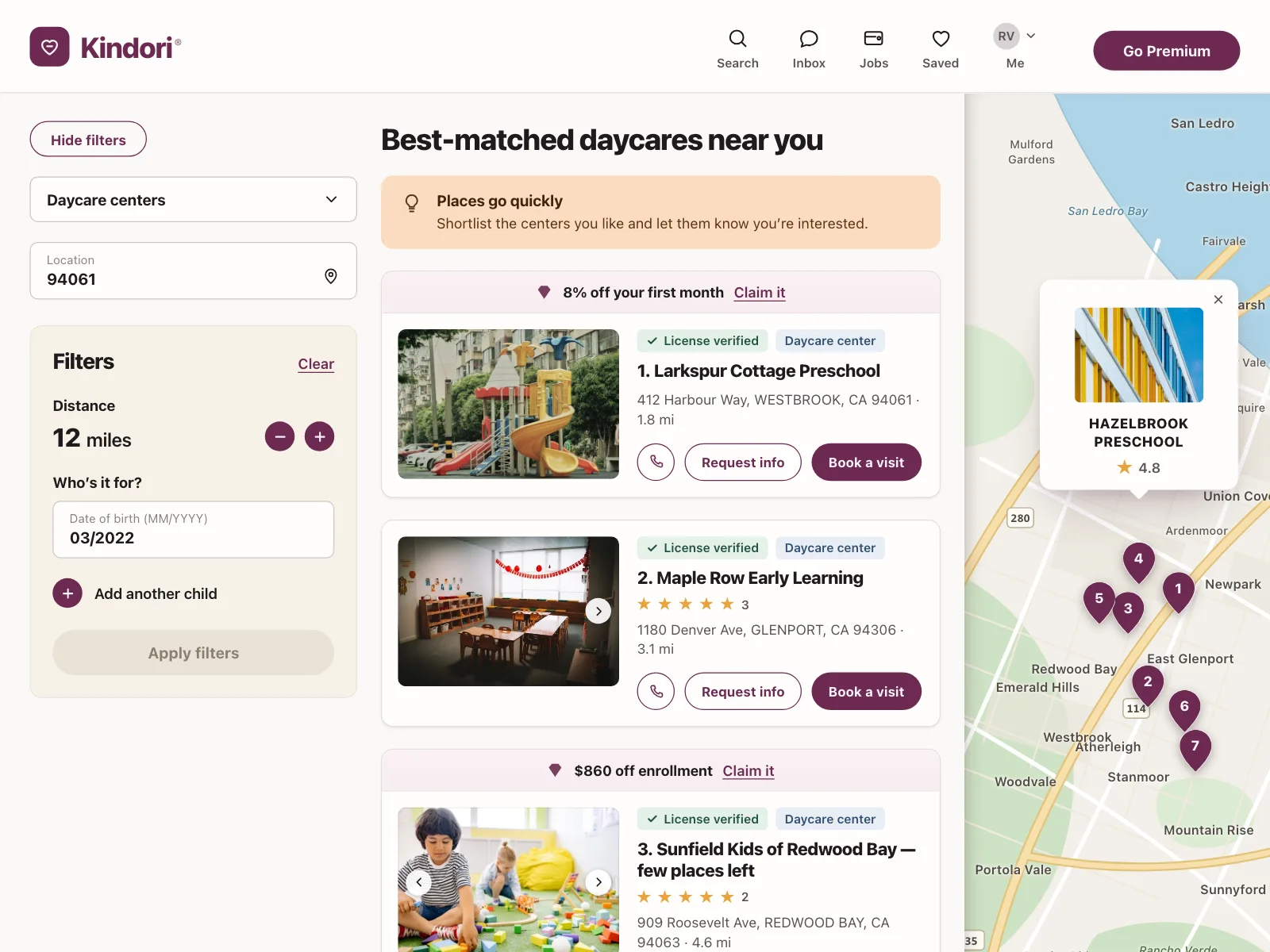Screen dimensions: 1270x952
Task: Expand the Daycare centers dropdown
Action: tap(193, 200)
